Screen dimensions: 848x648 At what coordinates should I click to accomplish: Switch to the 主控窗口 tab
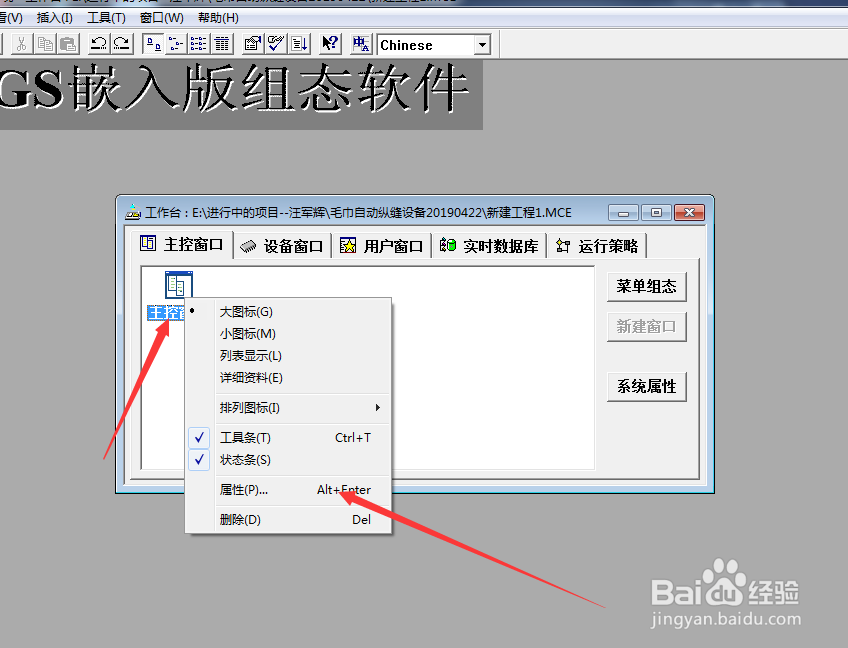point(182,244)
